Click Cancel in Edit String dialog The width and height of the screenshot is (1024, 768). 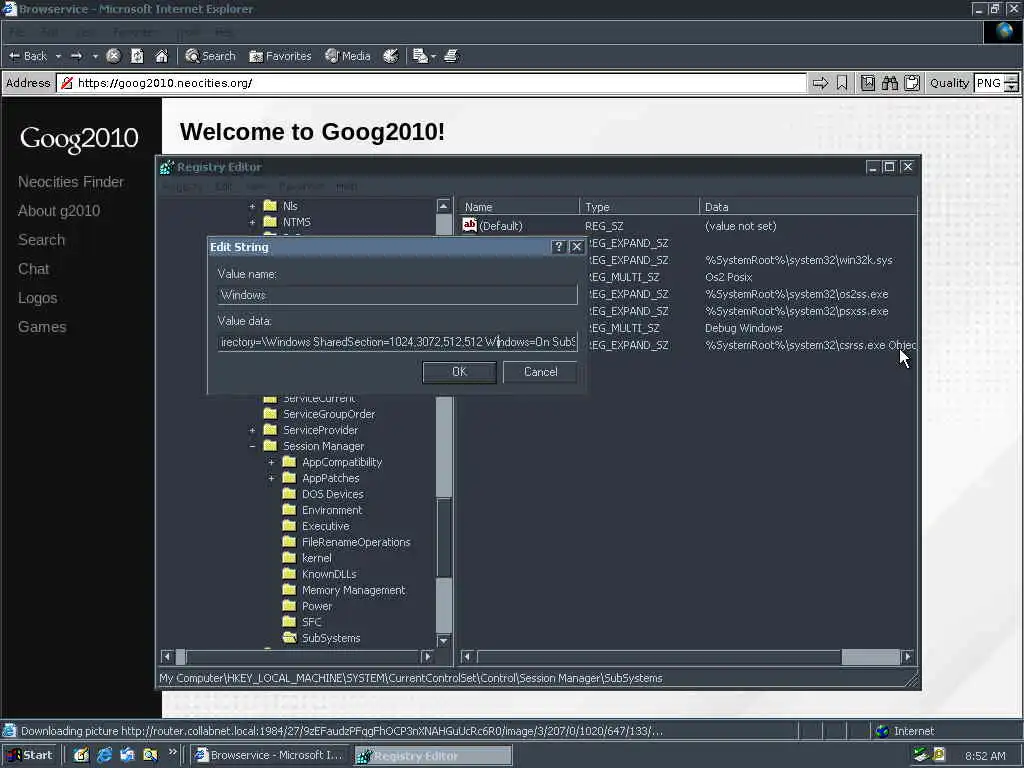[x=540, y=372]
